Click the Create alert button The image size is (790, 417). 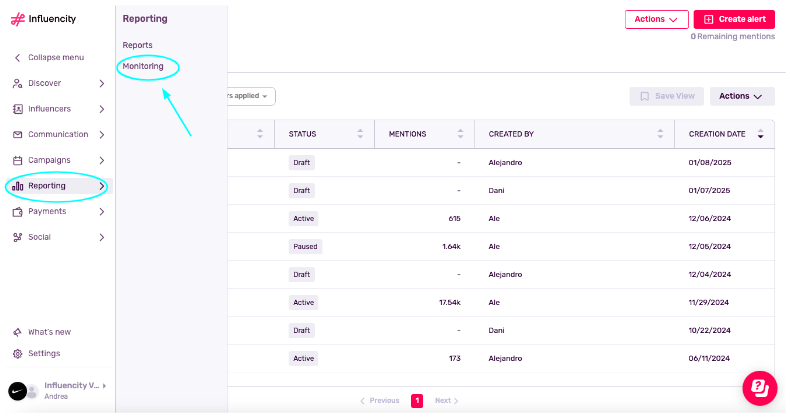734,19
